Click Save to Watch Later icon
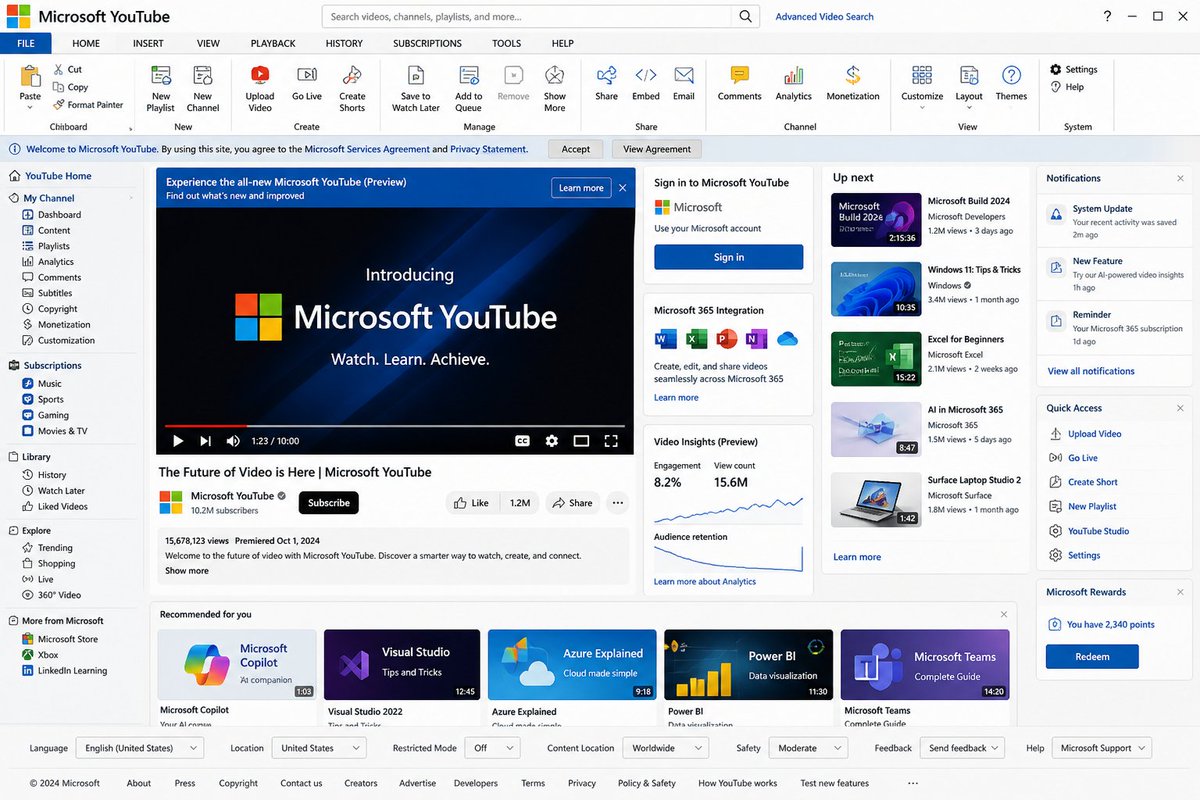The image size is (1200, 800). tap(416, 75)
